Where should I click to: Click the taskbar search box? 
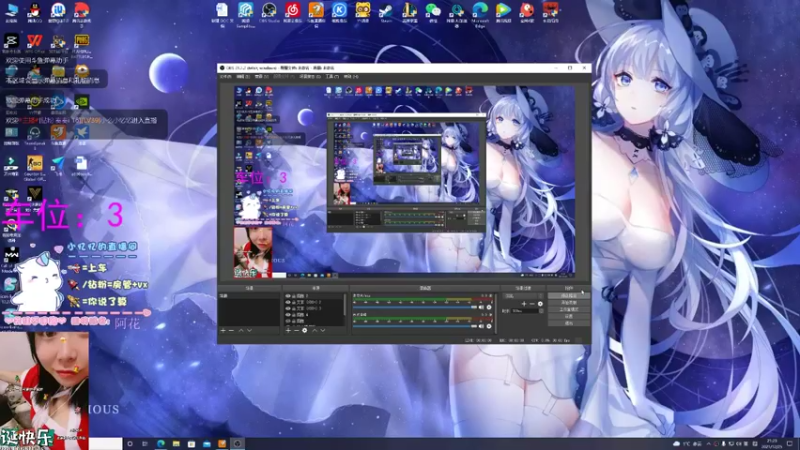click(106, 443)
